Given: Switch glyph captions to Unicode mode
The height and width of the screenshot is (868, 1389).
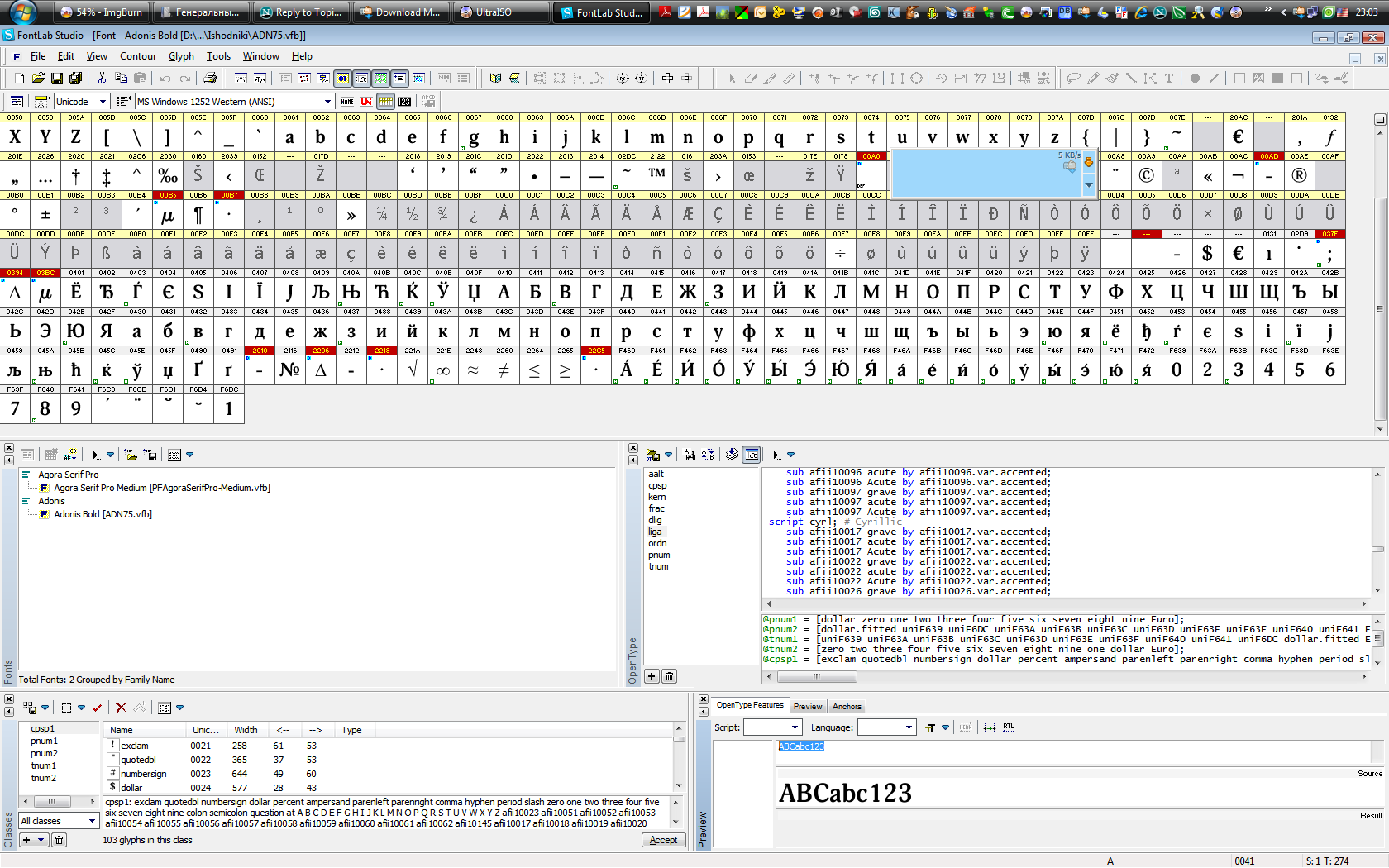Looking at the screenshot, I should pos(366,102).
